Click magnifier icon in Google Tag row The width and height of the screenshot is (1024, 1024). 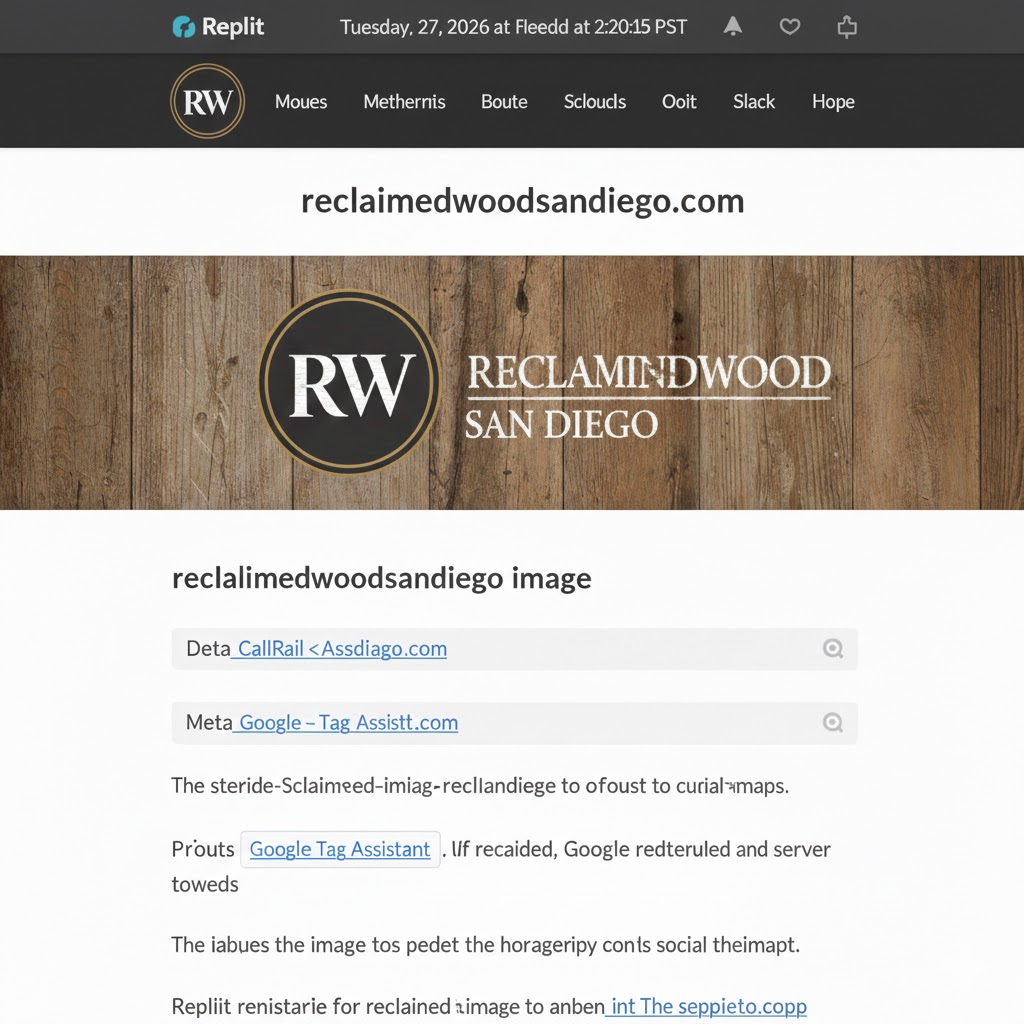(x=833, y=722)
